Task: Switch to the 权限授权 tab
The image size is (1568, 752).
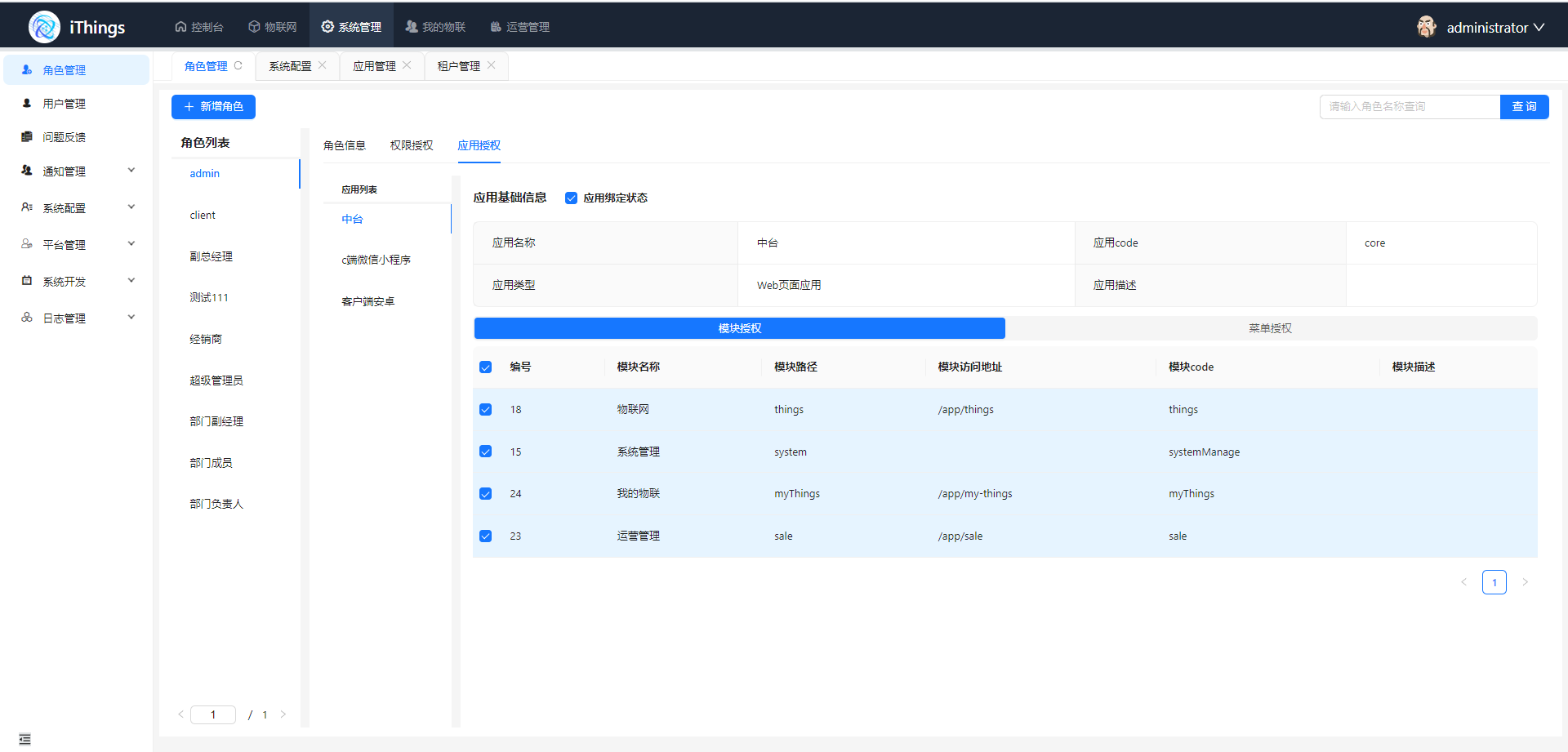Action: [x=412, y=145]
